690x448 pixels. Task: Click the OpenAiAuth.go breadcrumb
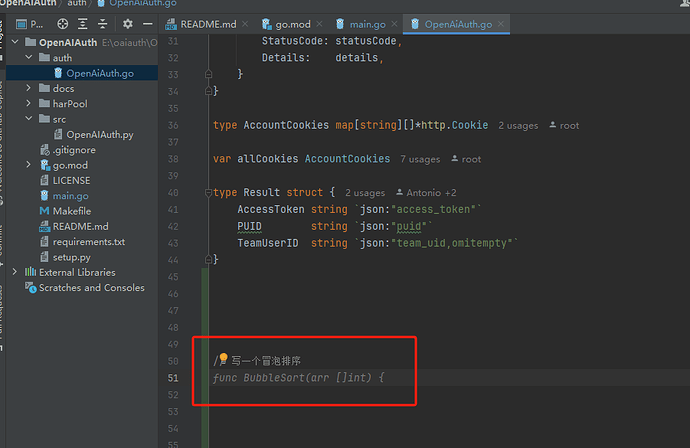tap(137, 3)
